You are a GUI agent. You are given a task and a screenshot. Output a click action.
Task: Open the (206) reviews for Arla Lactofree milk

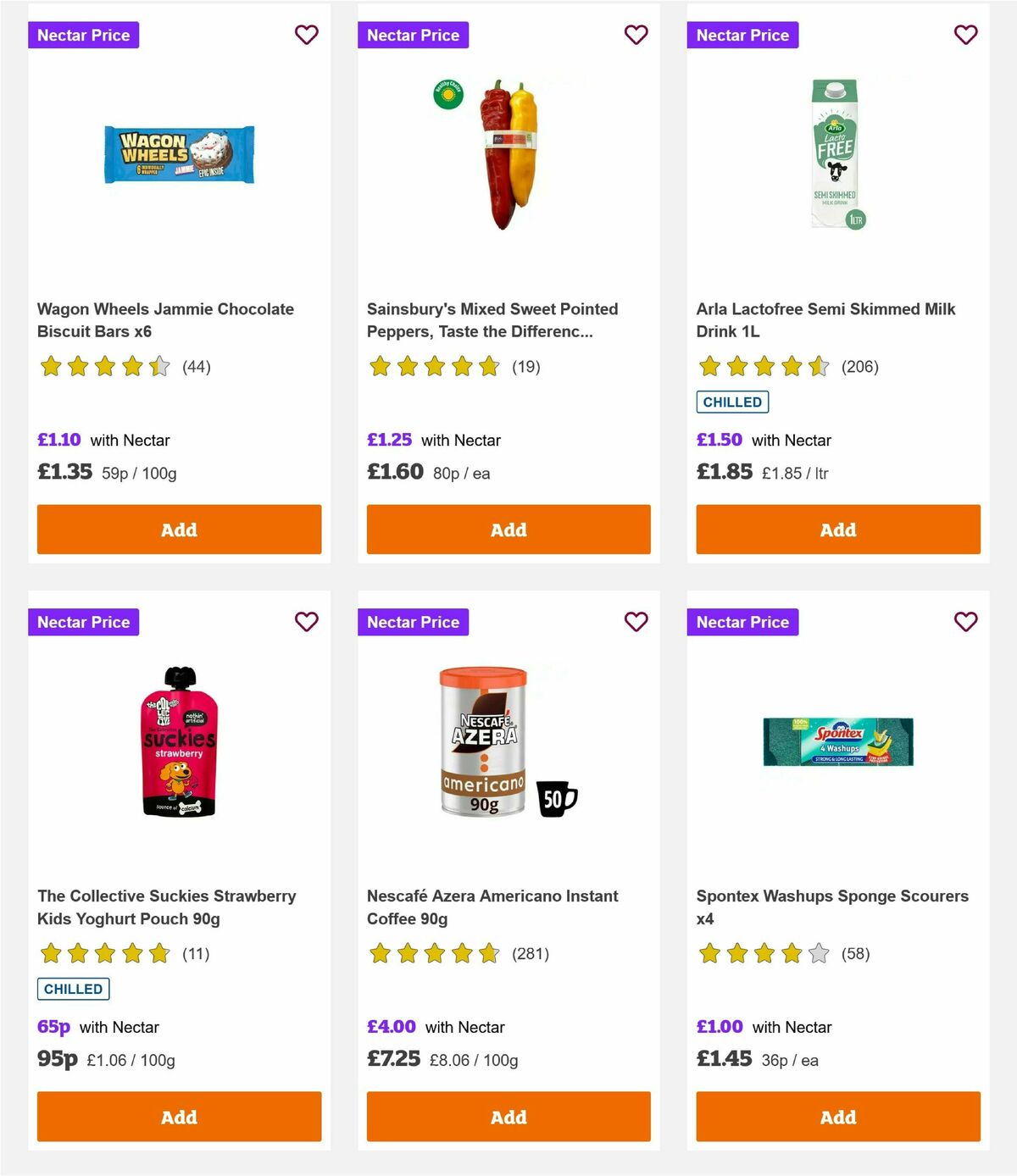pyautogui.click(x=860, y=367)
